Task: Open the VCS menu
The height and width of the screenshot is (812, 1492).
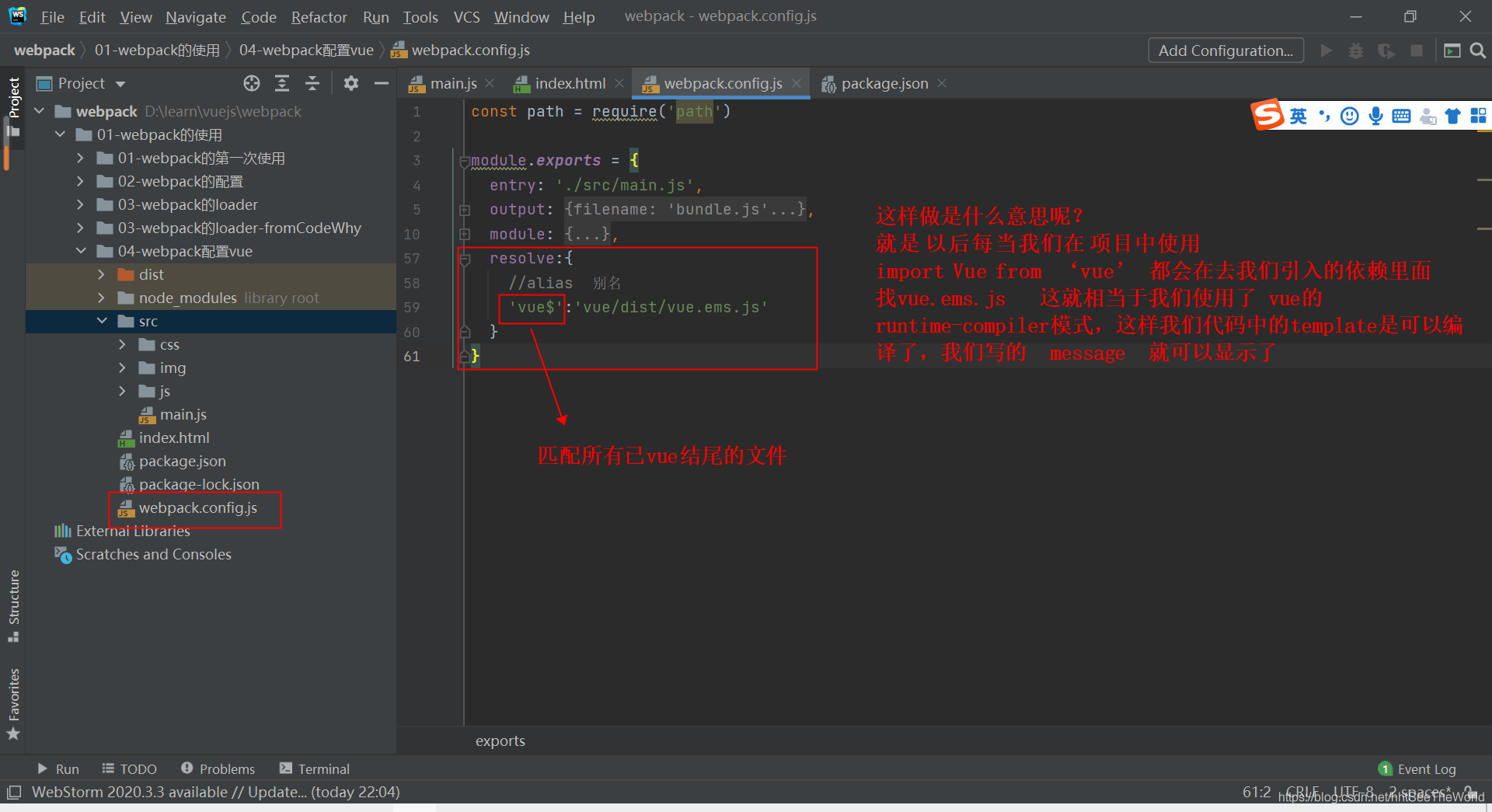Action: coord(467,16)
